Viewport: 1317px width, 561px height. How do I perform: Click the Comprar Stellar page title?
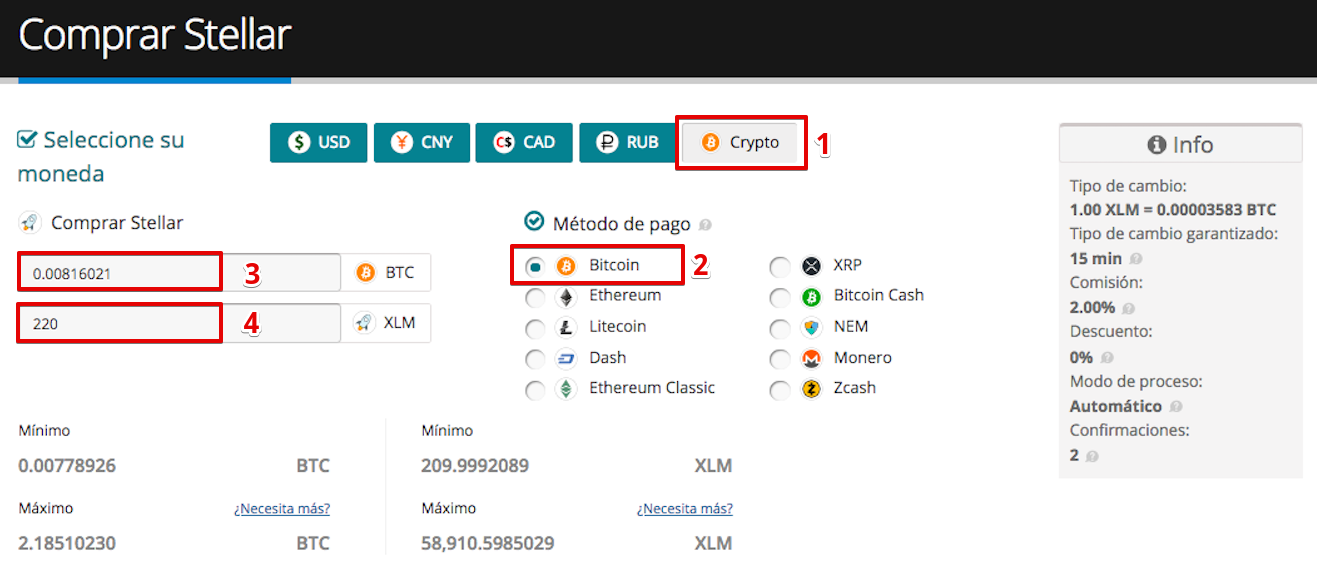point(155,35)
